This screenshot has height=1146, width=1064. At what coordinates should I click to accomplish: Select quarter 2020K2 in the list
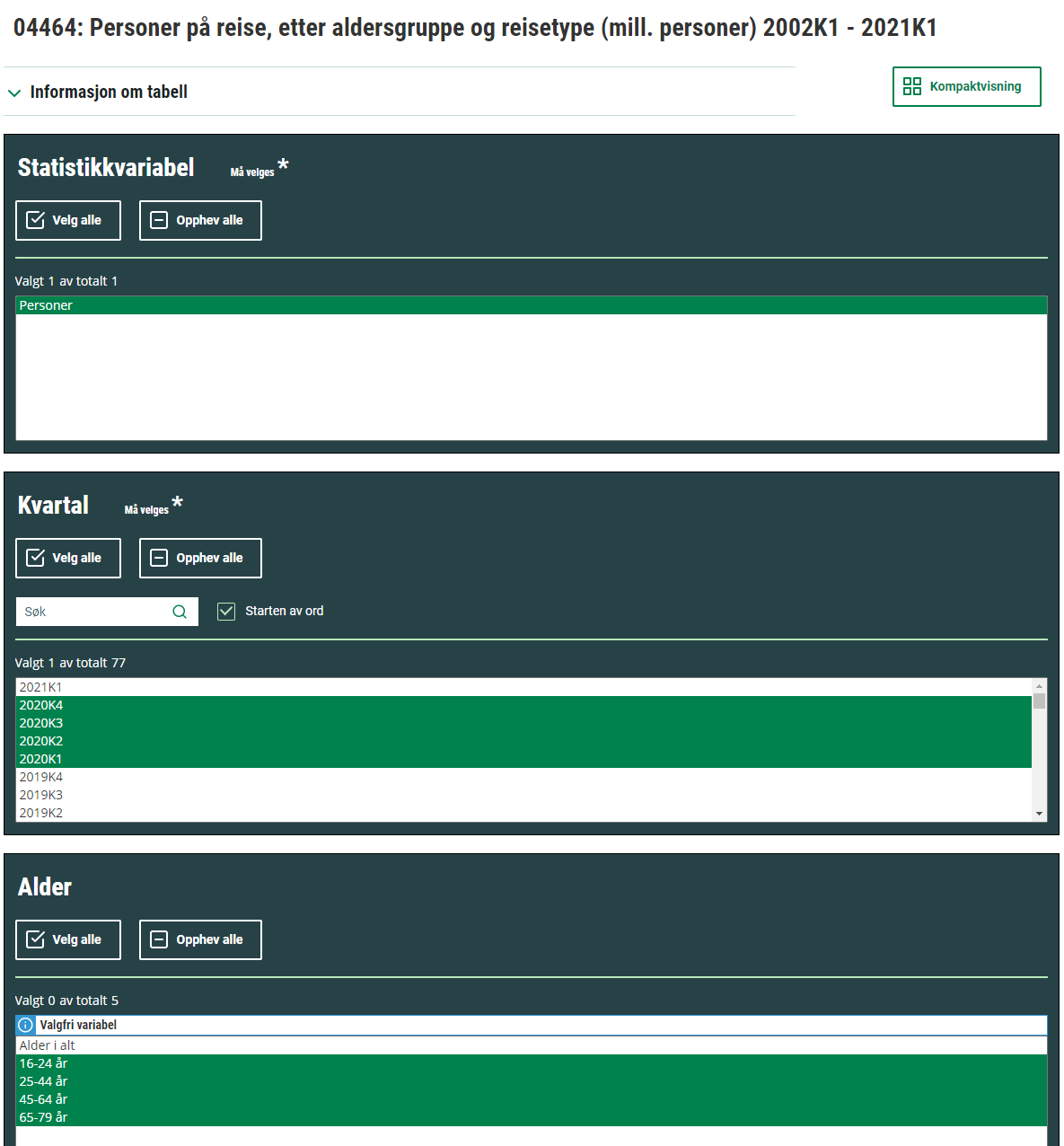523,741
